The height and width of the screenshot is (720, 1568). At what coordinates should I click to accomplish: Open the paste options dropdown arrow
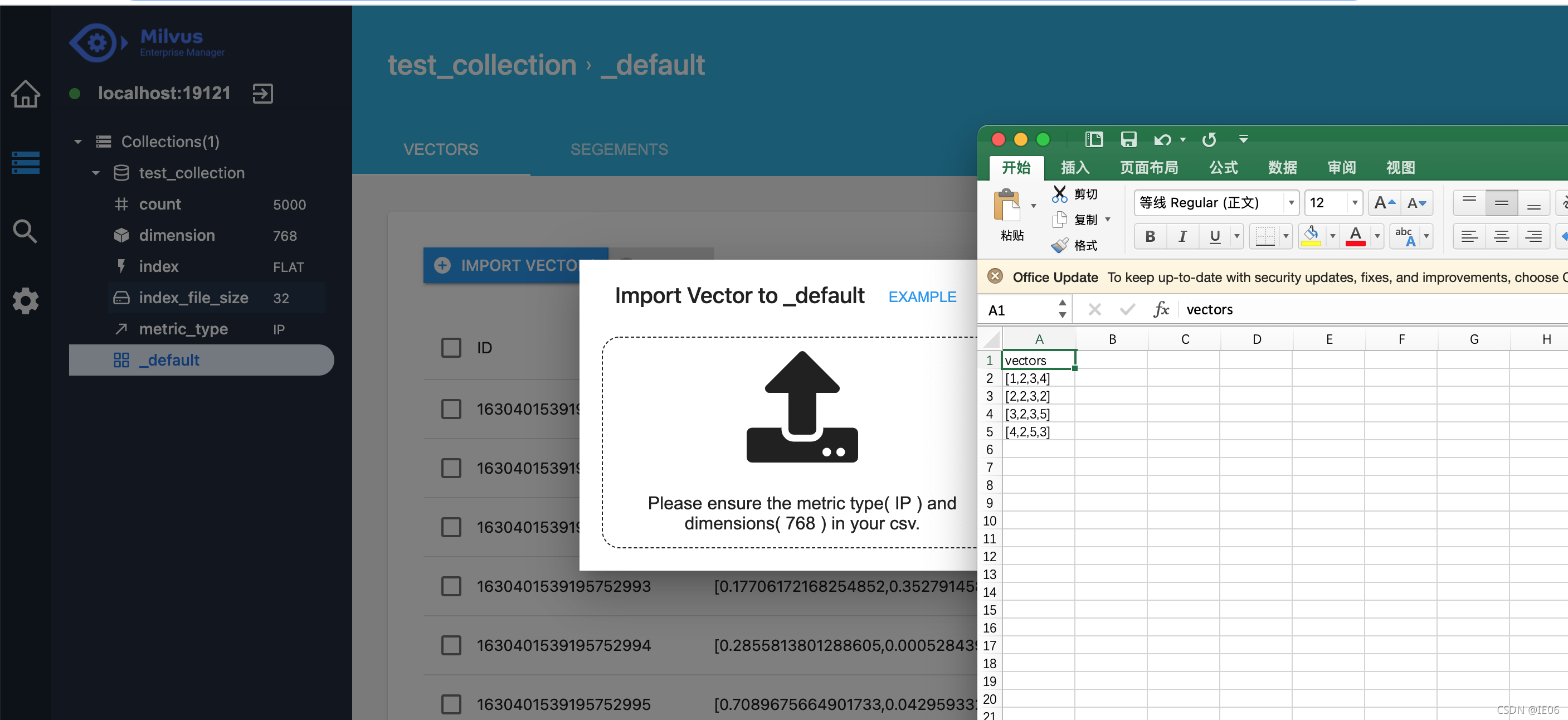1034,206
